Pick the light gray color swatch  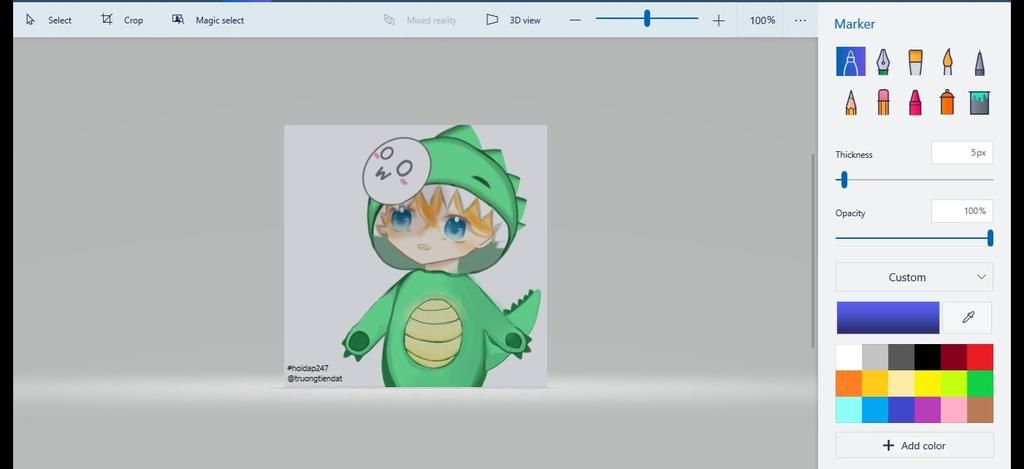[x=875, y=357]
